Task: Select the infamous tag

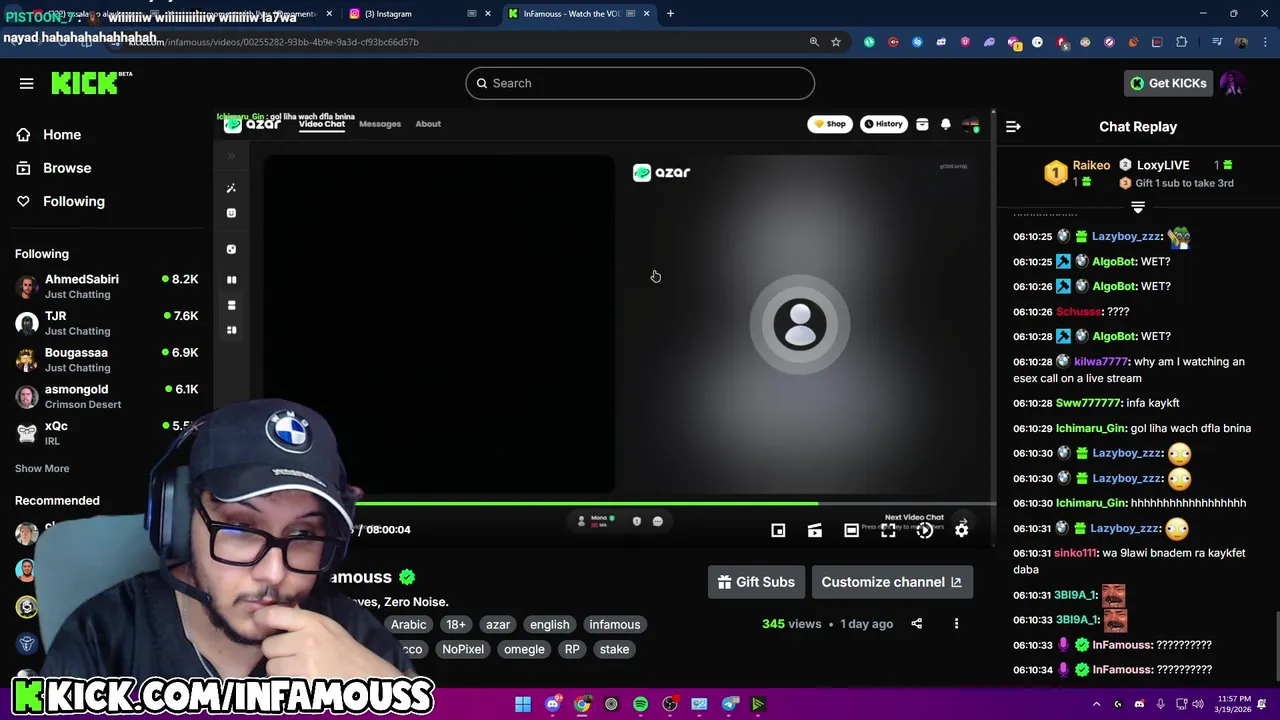Action: coord(614,624)
